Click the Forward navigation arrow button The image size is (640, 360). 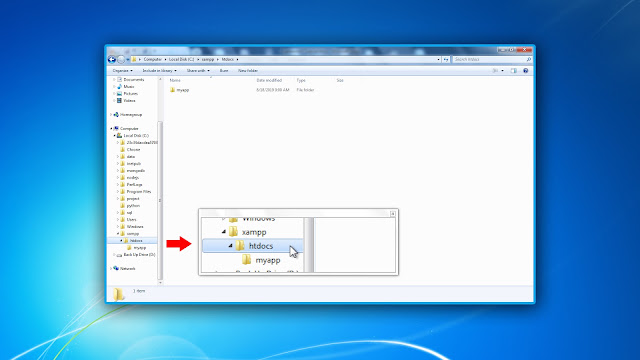[x=121, y=60]
